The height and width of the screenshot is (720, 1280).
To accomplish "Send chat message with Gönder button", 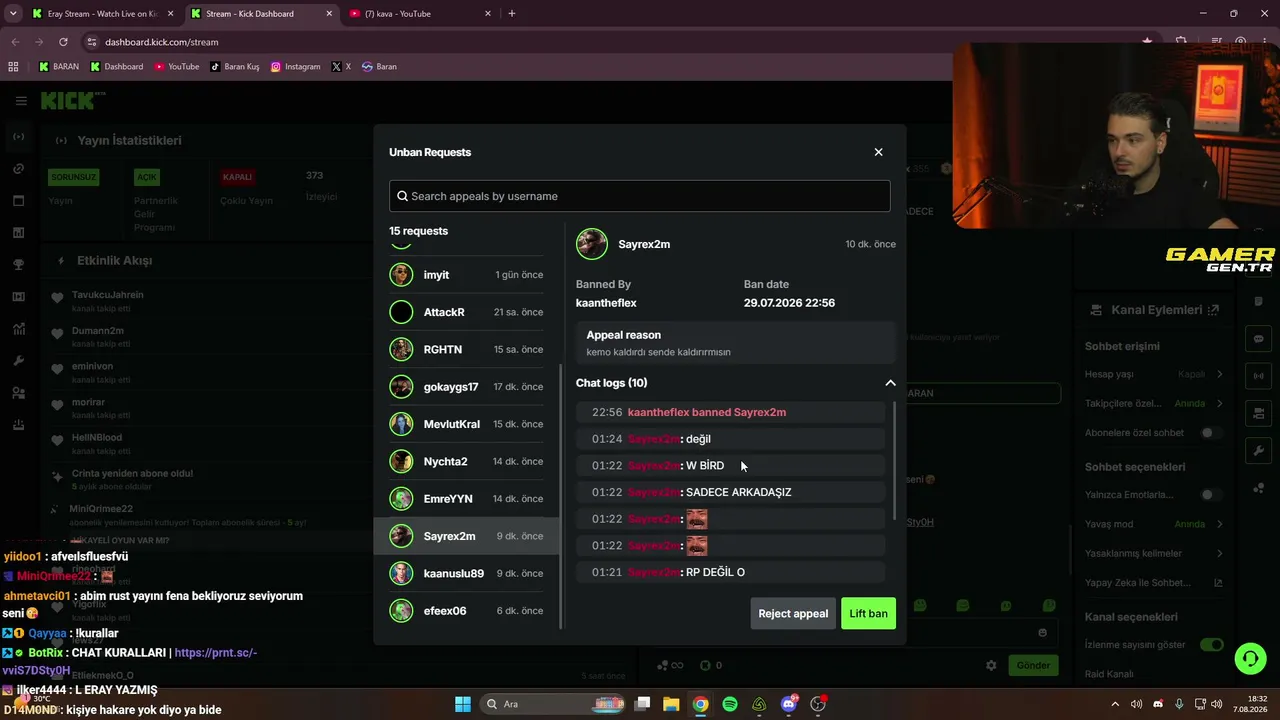I will point(1033,665).
